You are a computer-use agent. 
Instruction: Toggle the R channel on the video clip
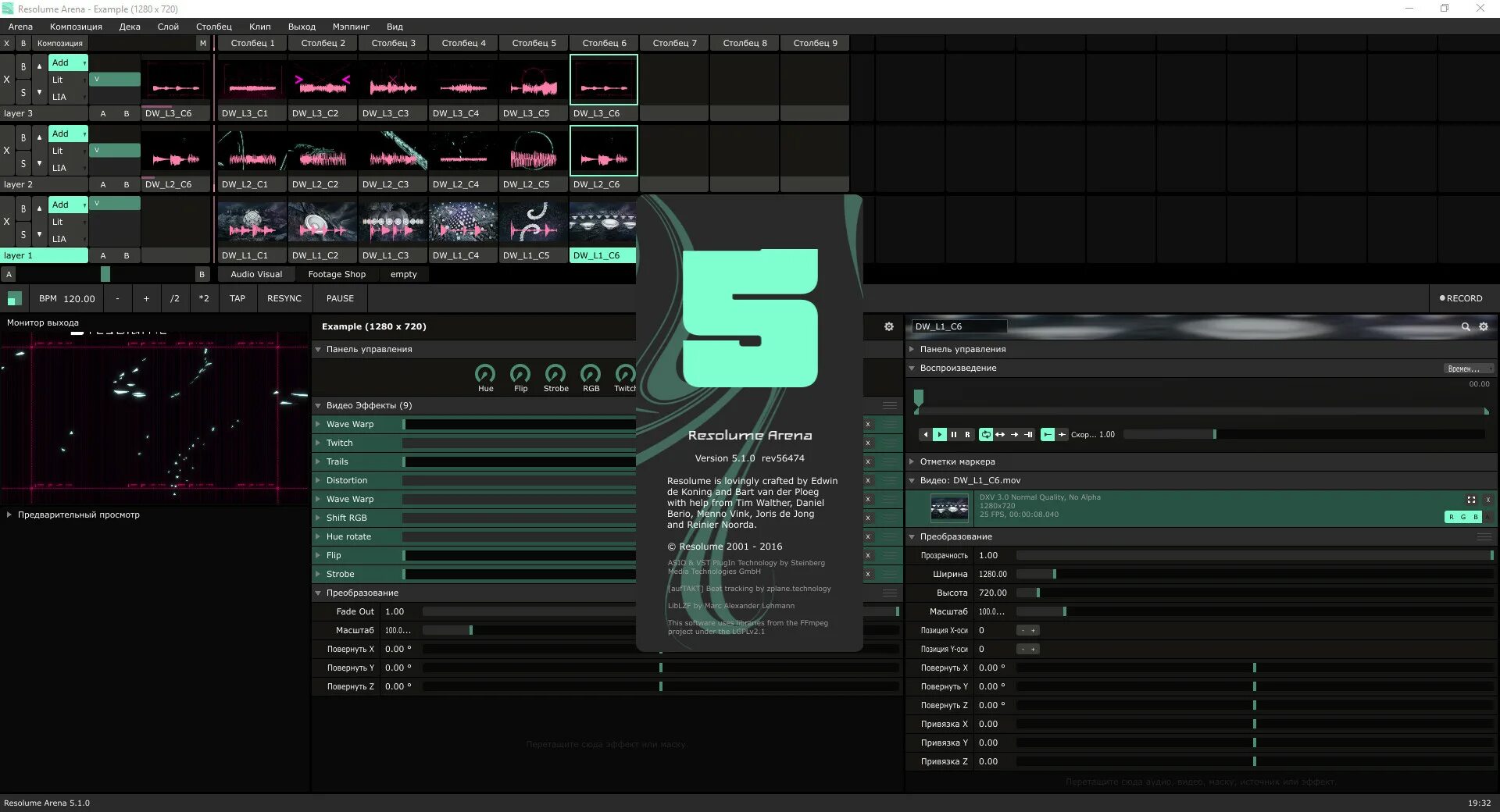click(1452, 517)
